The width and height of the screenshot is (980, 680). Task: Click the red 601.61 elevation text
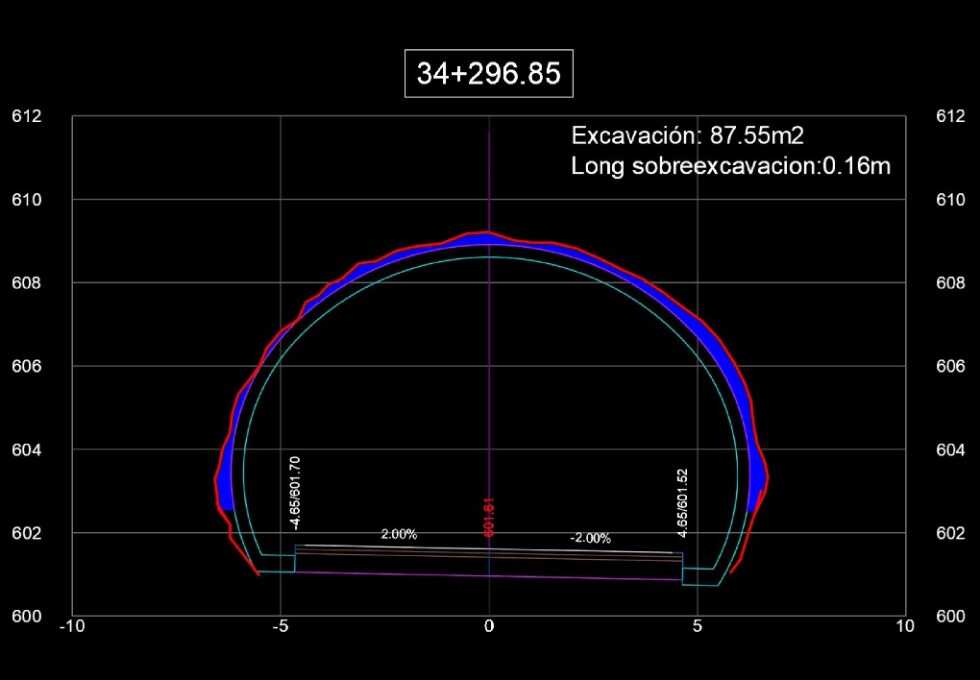point(489,518)
